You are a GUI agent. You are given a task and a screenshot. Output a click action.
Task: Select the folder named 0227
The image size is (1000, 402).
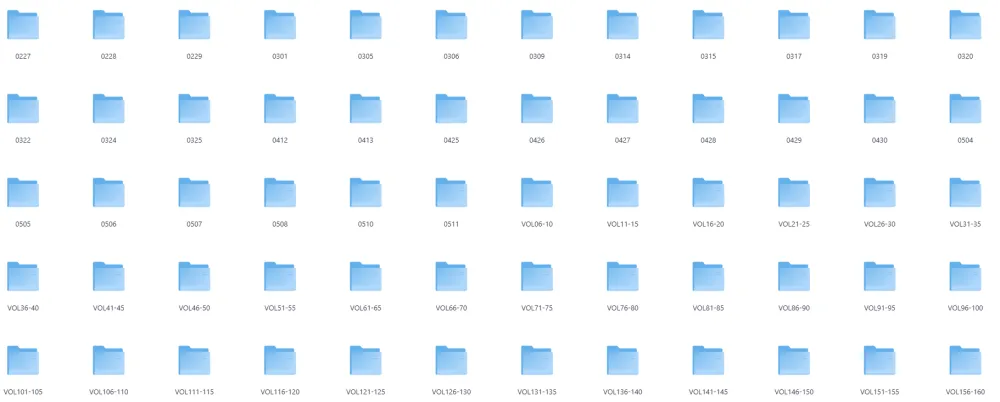(x=22, y=25)
